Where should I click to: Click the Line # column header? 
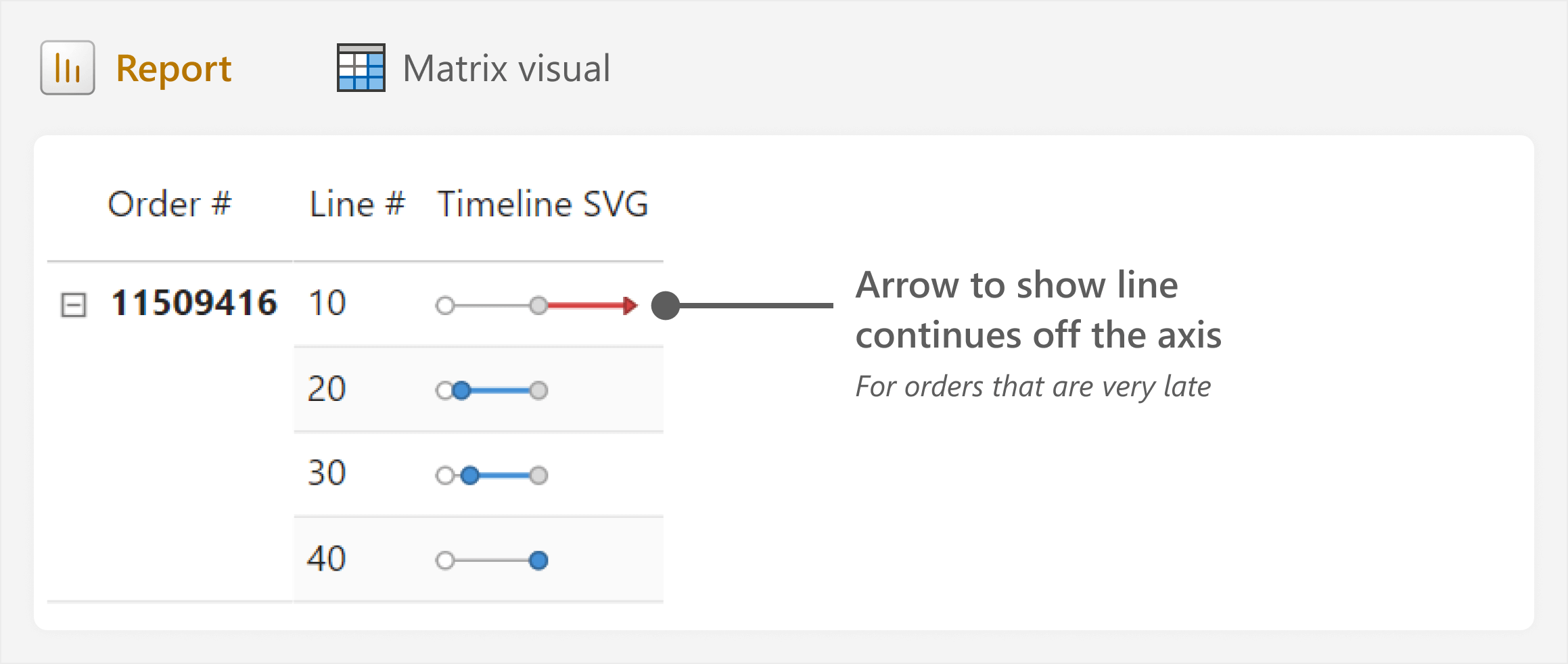tap(356, 204)
